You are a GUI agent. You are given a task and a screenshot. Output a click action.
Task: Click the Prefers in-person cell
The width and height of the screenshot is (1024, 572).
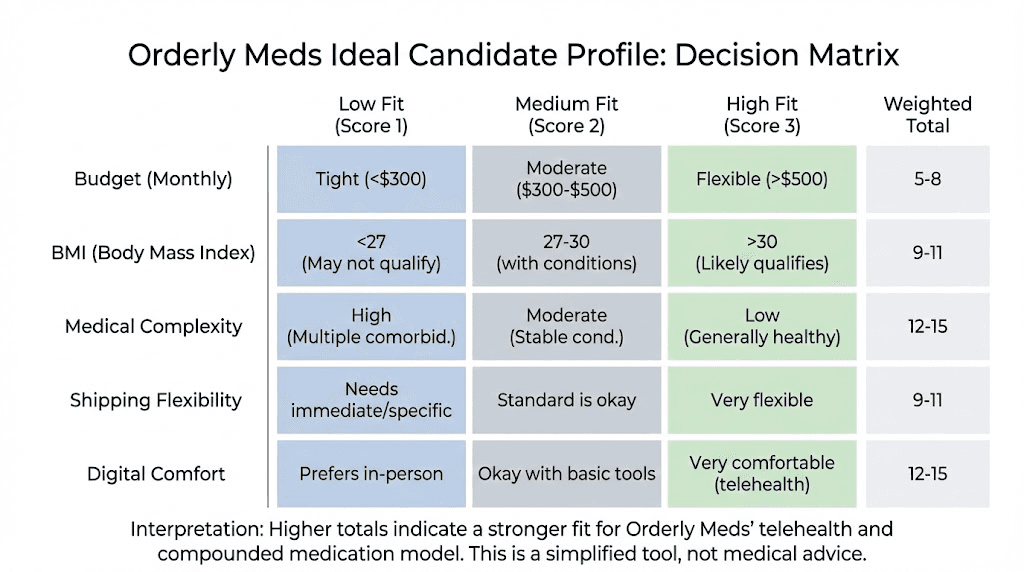pos(371,474)
